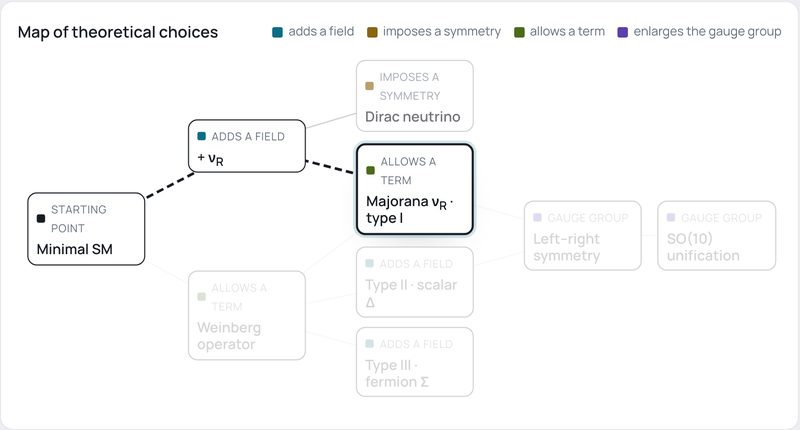Click the tan square icon in Dirac neutrino node
This screenshot has width=800, height=430.
point(369,86)
